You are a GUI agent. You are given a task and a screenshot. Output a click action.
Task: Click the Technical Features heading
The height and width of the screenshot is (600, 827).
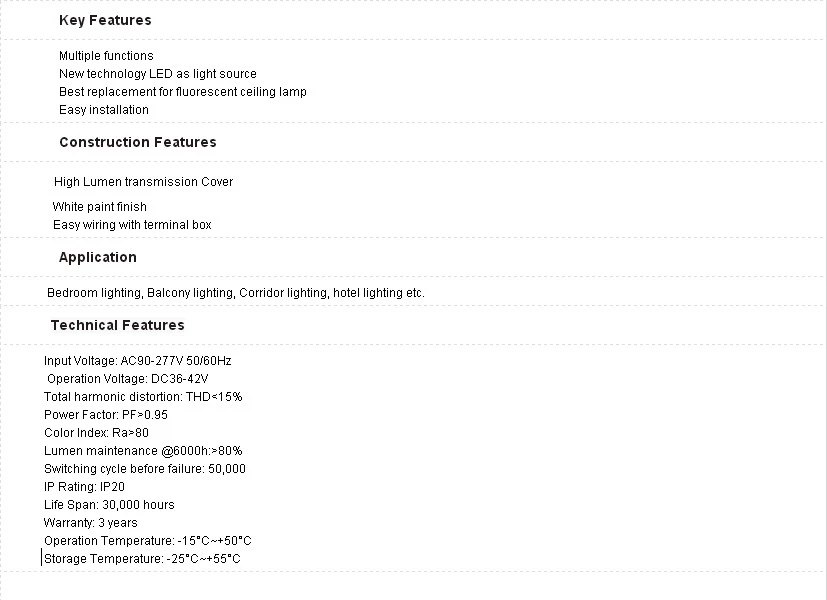118,325
